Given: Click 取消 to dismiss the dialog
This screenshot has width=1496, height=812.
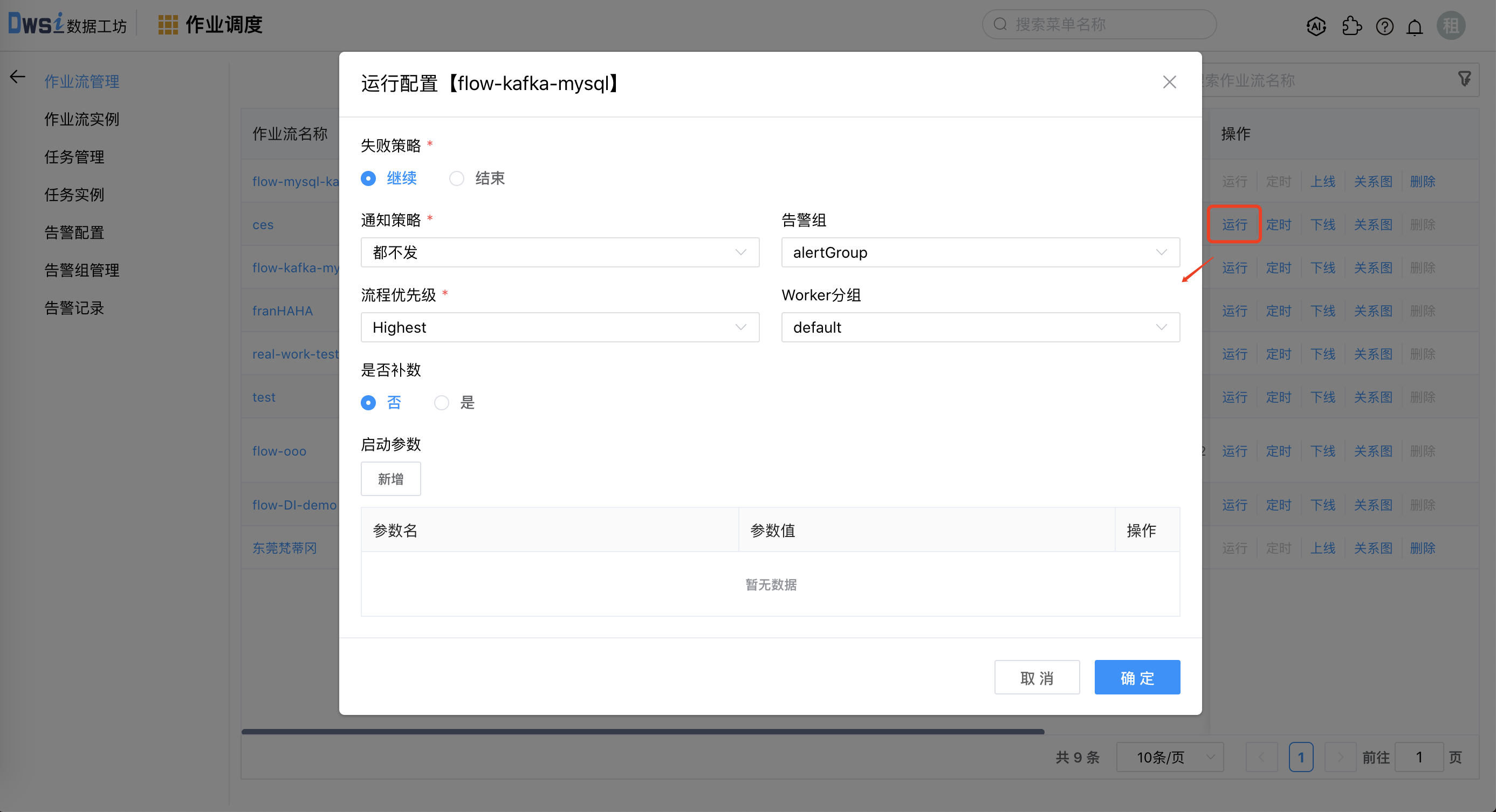Looking at the screenshot, I should click(1037, 677).
